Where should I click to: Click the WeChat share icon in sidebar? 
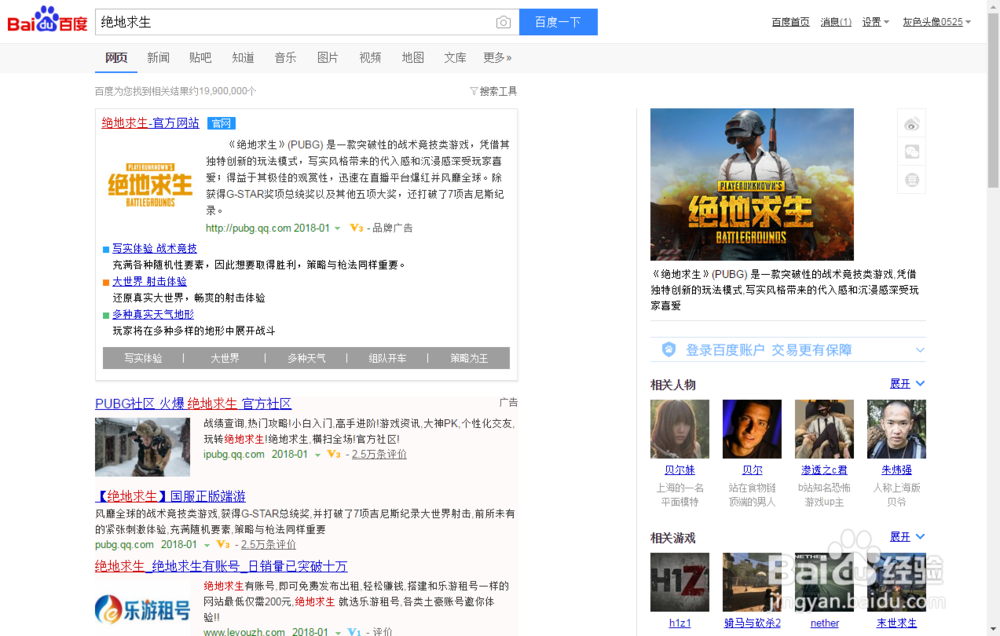pyautogui.click(x=911, y=152)
